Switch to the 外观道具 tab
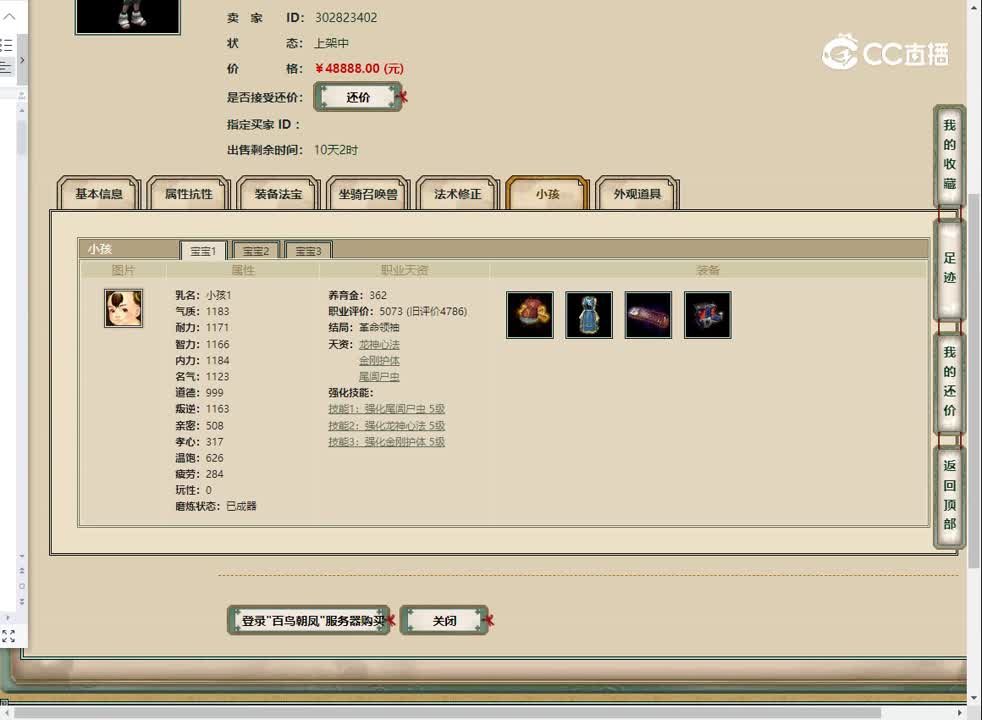Image resolution: width=982 pixels, height=720 pixels. [636, 194]
